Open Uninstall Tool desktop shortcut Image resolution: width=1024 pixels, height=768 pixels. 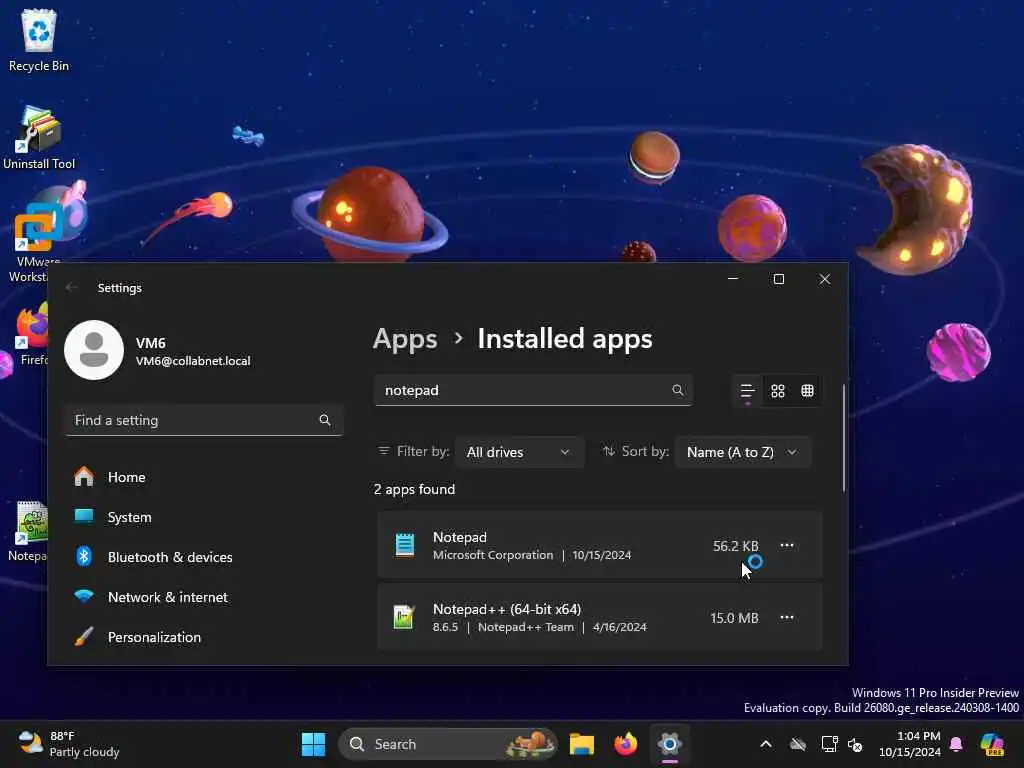pyautogui.click(x=39, y=137)
